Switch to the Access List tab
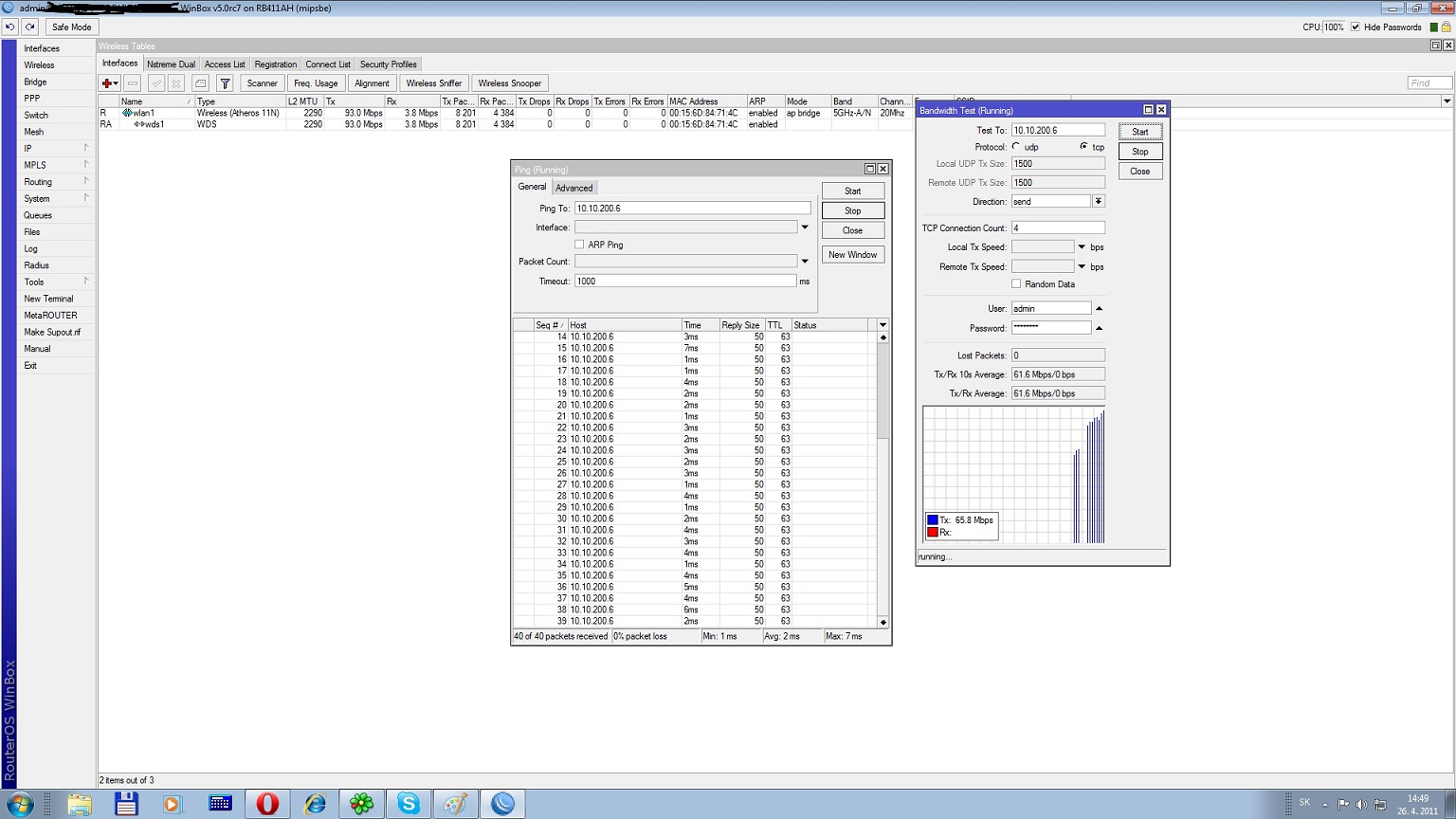 click(x=225, y=64)
